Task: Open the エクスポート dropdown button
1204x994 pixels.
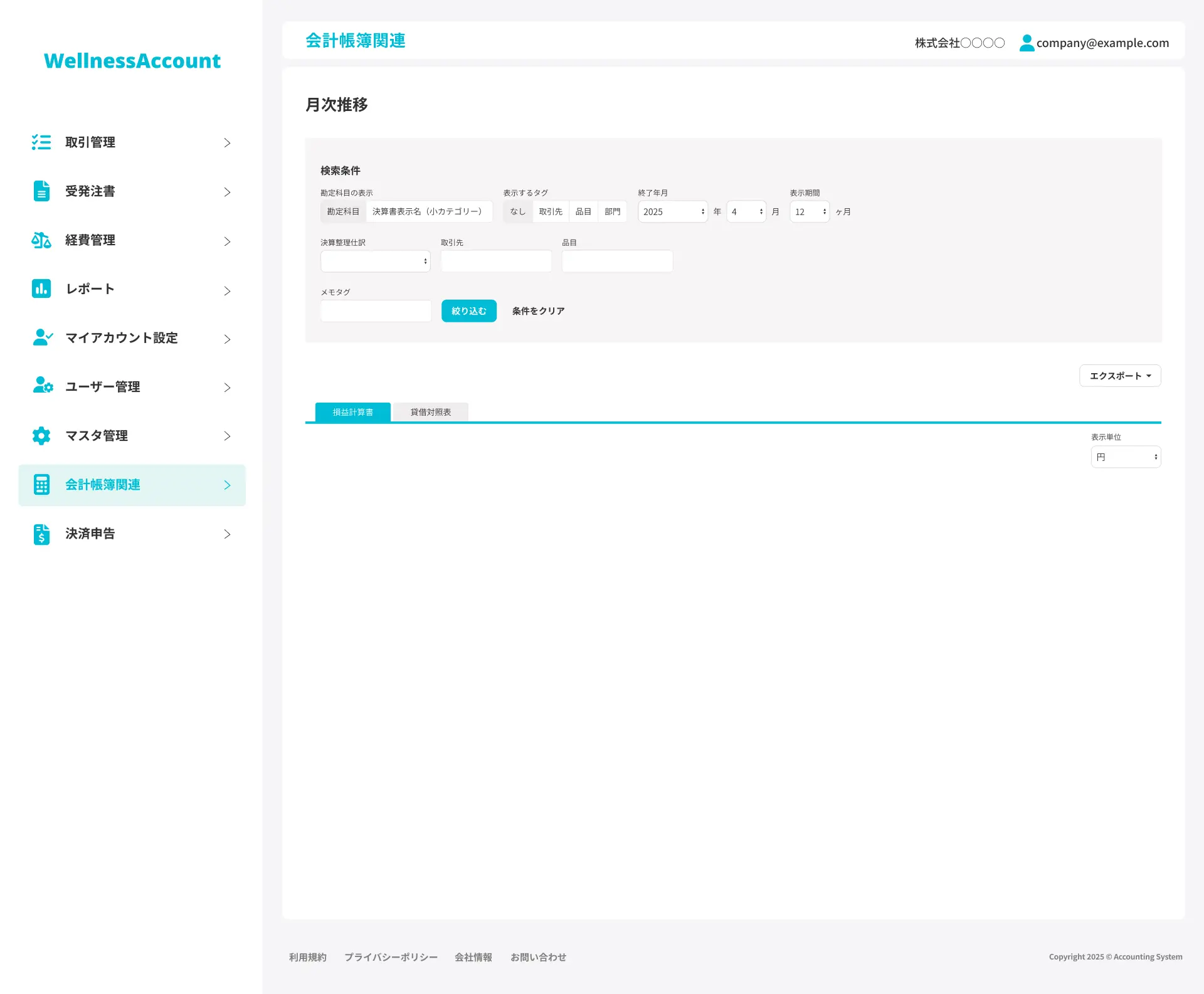Action: coord(1119,376)
